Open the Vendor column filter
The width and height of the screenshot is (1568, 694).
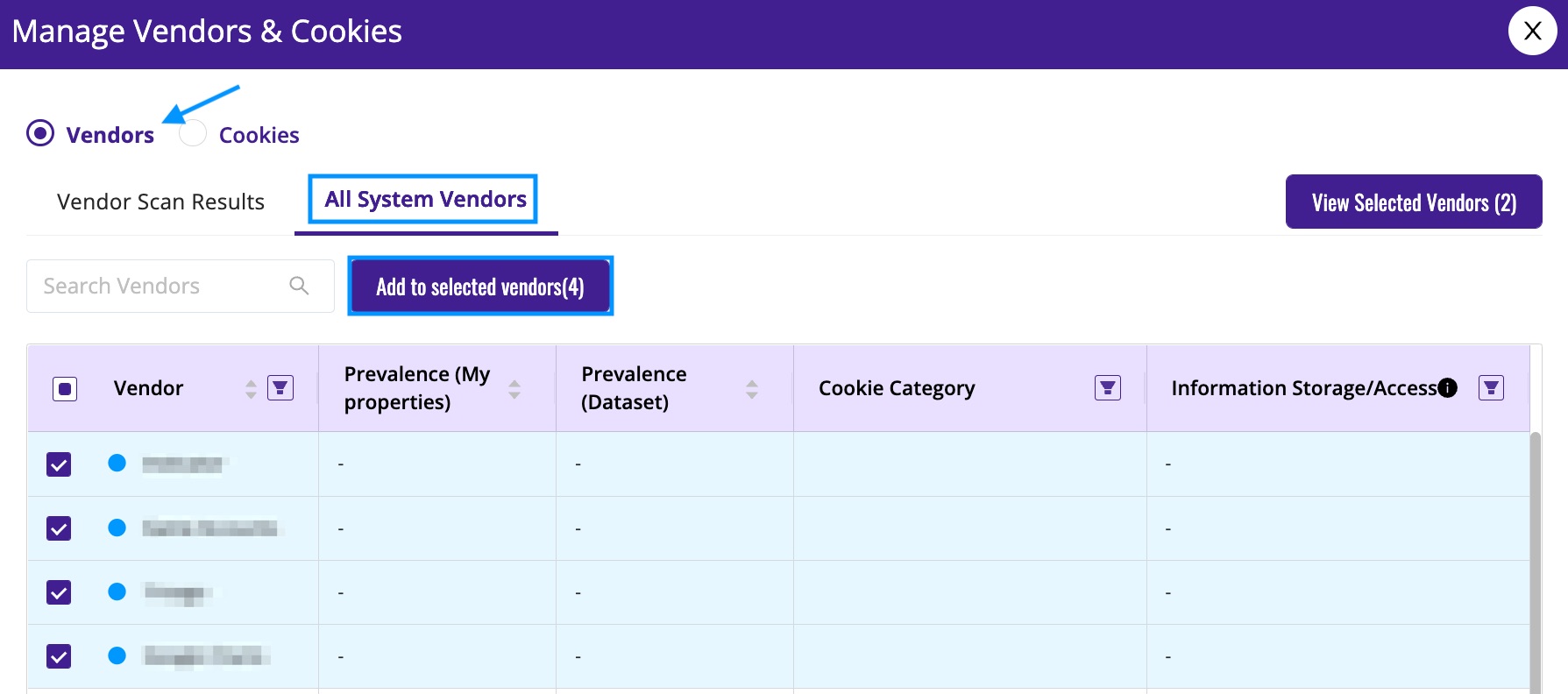pos(280,387)
